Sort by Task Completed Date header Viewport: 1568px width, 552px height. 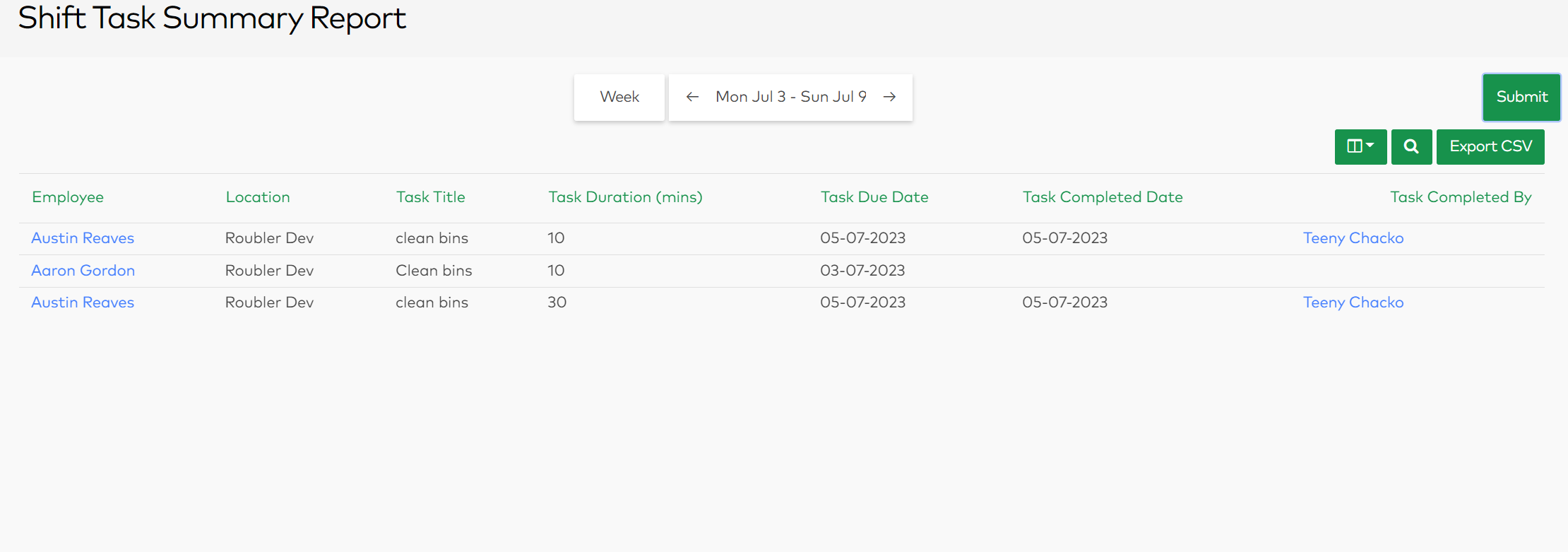pyautogui.click(x=1103, y=197)
